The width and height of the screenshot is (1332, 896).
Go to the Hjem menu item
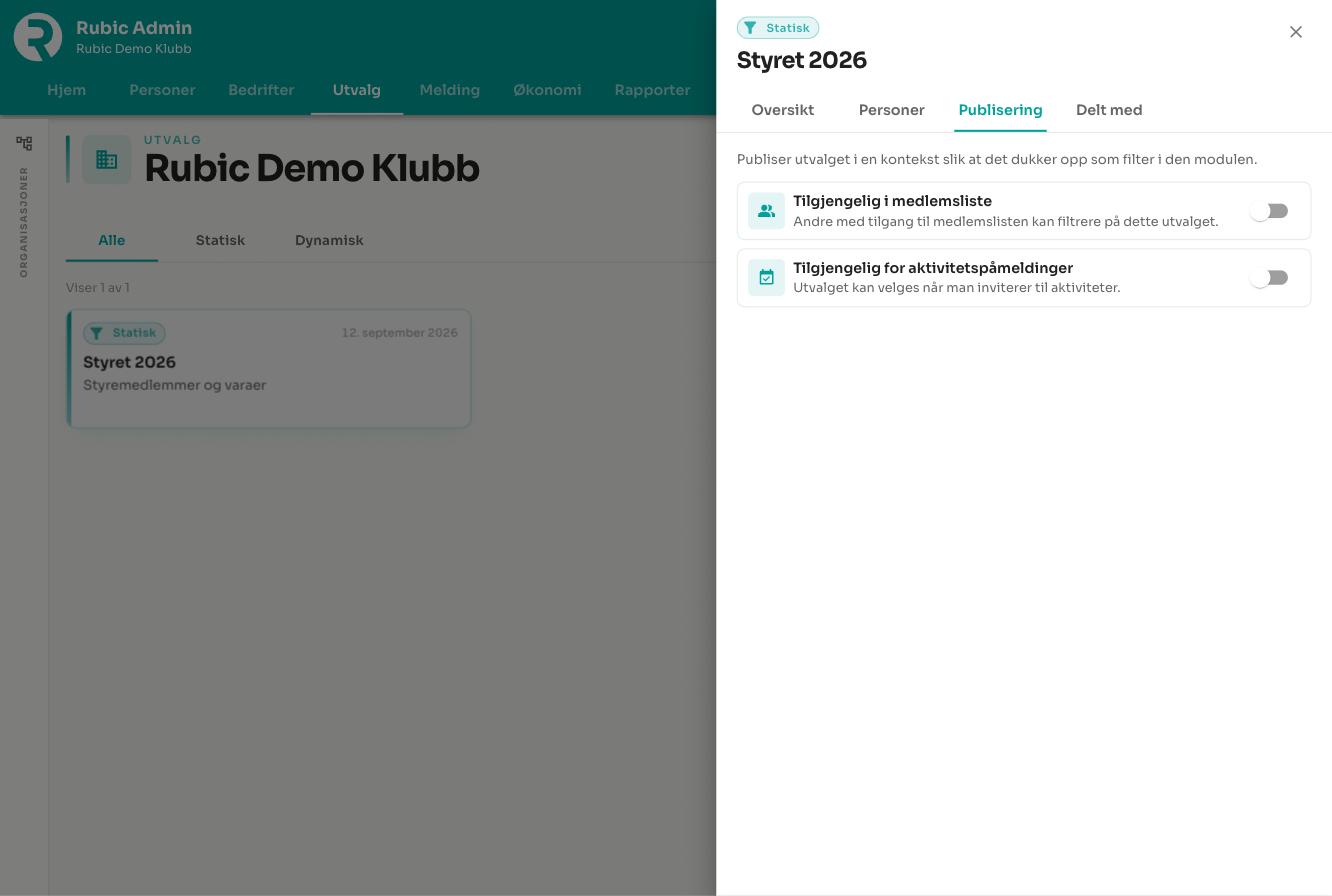67,90
